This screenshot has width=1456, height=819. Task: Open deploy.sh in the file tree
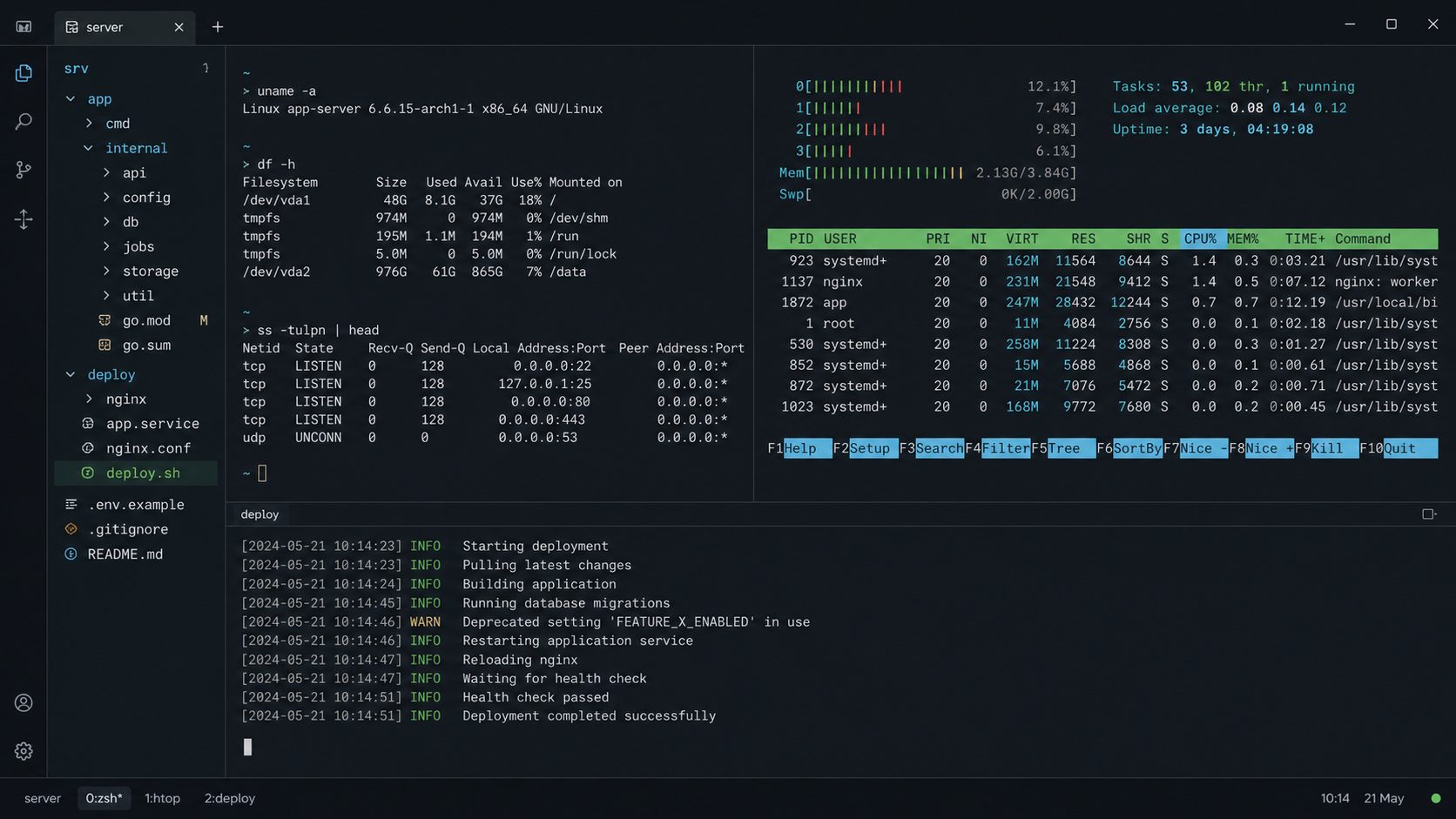[x=135, y=473]
